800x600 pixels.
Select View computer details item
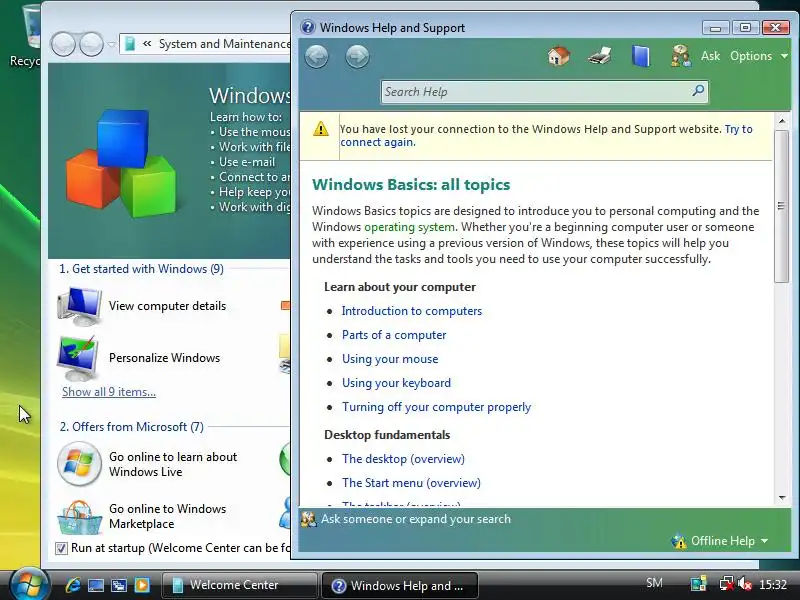pyautogui.click(x=141, y=306)
